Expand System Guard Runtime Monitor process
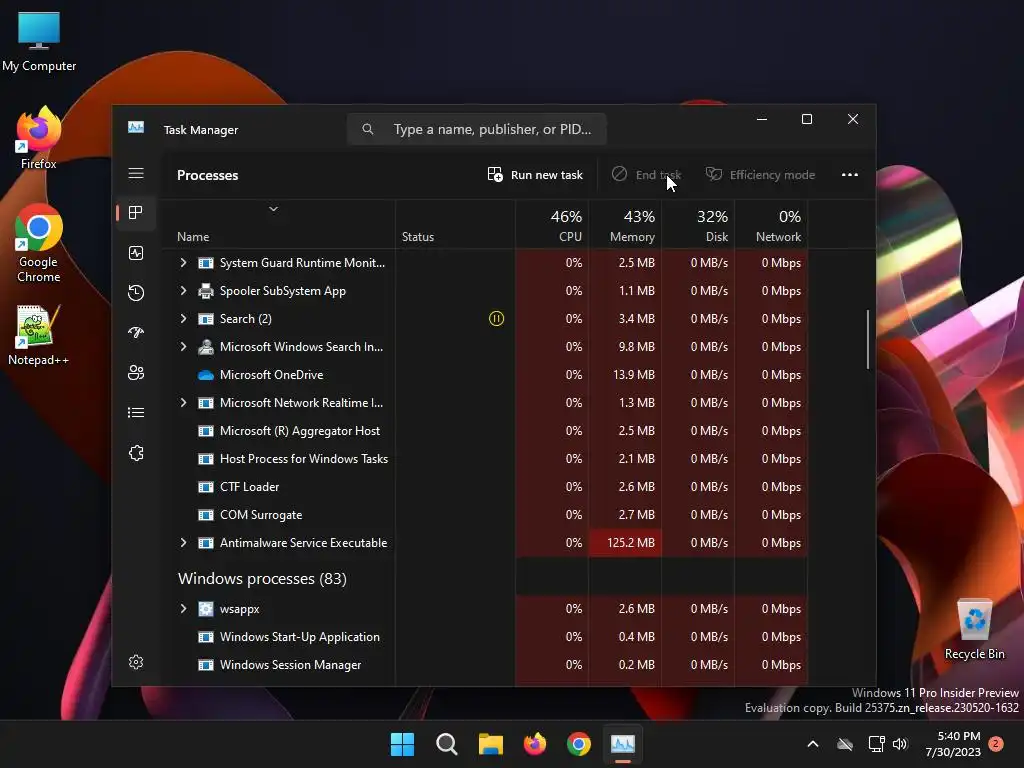This screenshot has width=1024, height=768. [x=184, y=263]
